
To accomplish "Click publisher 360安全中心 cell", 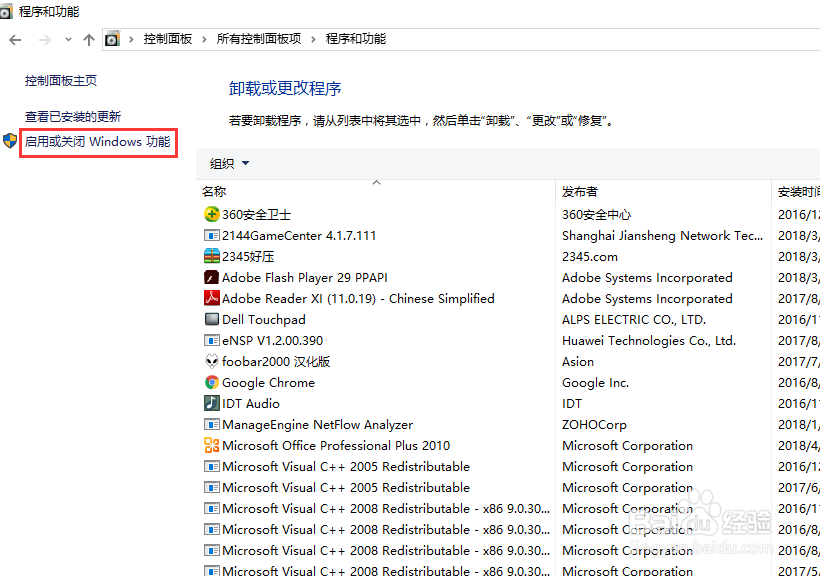I will (x=596, y=214).
